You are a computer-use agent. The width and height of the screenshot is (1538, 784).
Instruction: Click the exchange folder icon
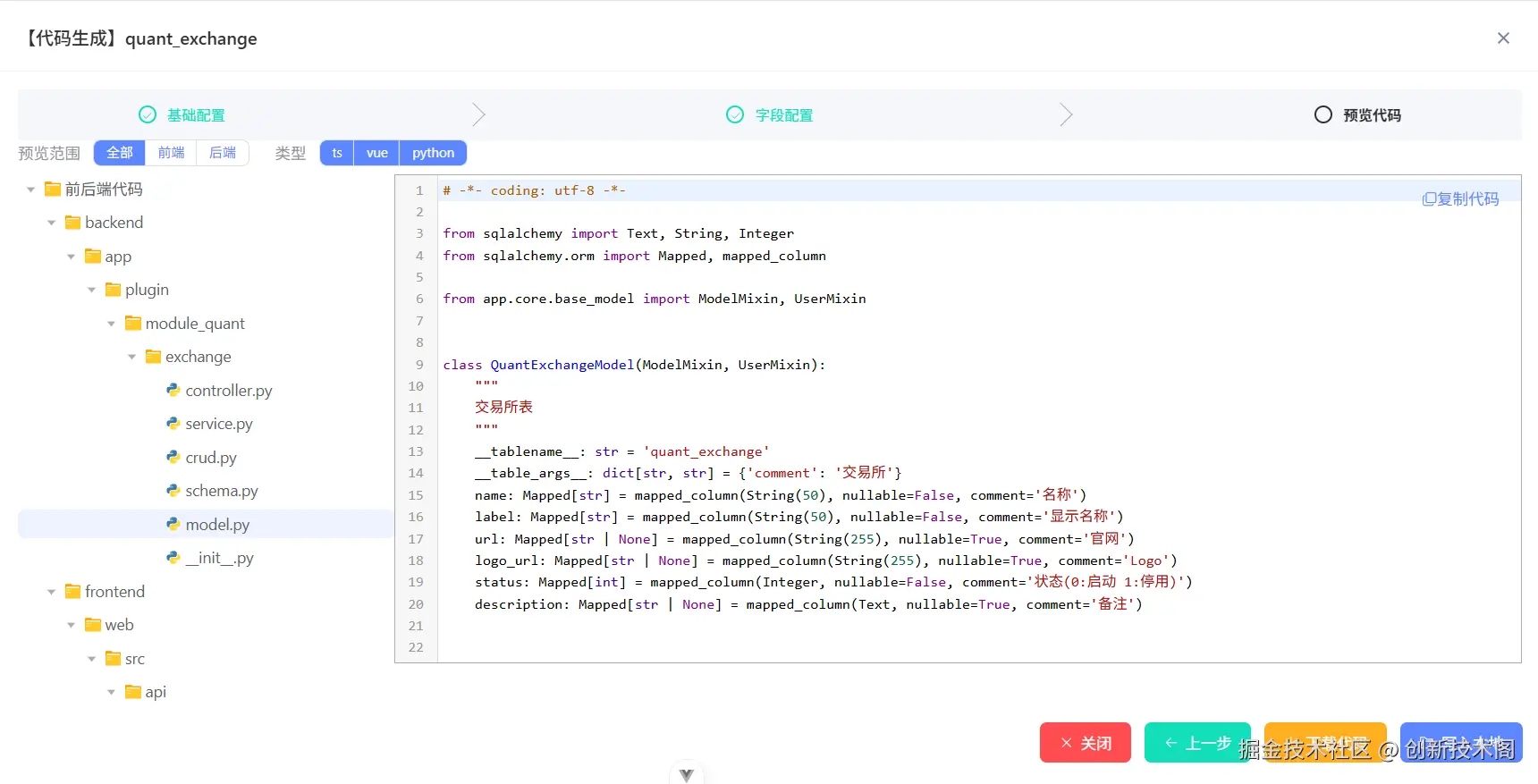[154, 357]
